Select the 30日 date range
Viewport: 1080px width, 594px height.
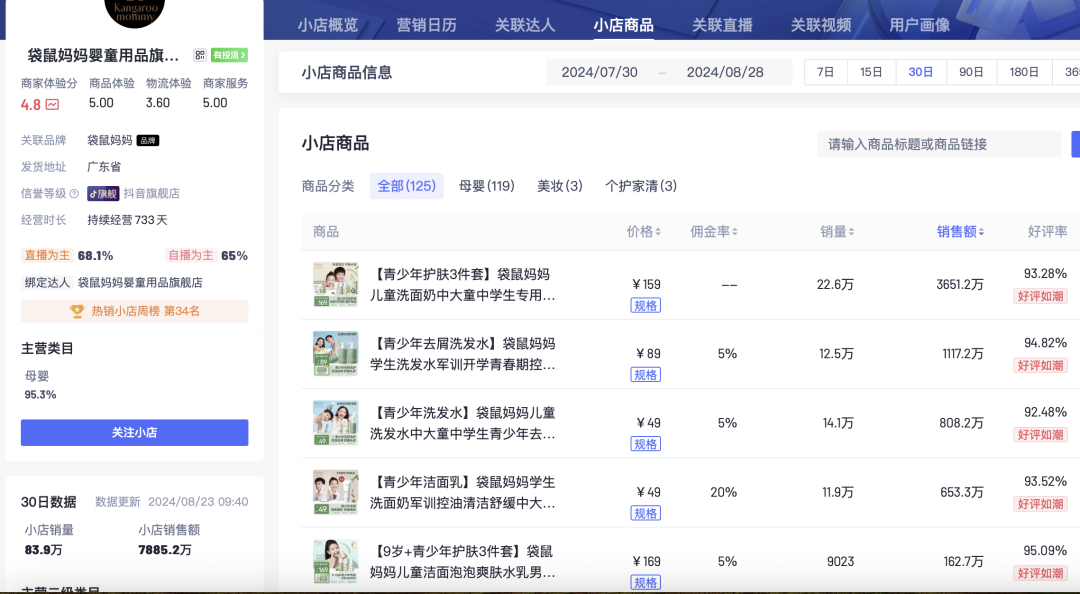click(921, 72)
